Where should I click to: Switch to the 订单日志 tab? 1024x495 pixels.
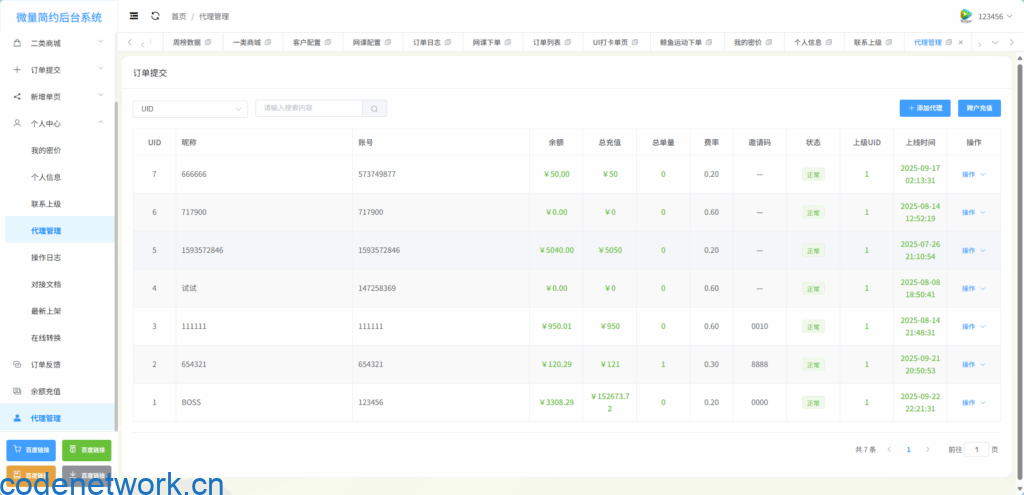(x=431, y=43)
